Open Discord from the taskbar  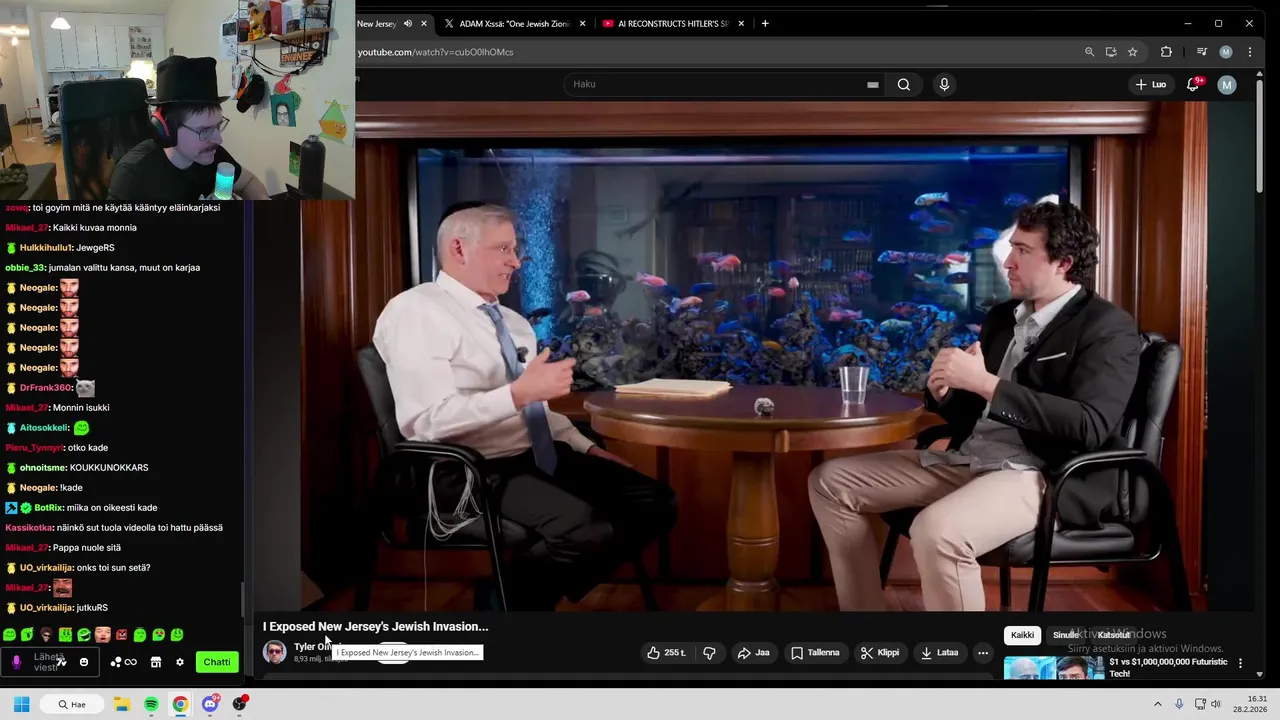pos(210,704)
